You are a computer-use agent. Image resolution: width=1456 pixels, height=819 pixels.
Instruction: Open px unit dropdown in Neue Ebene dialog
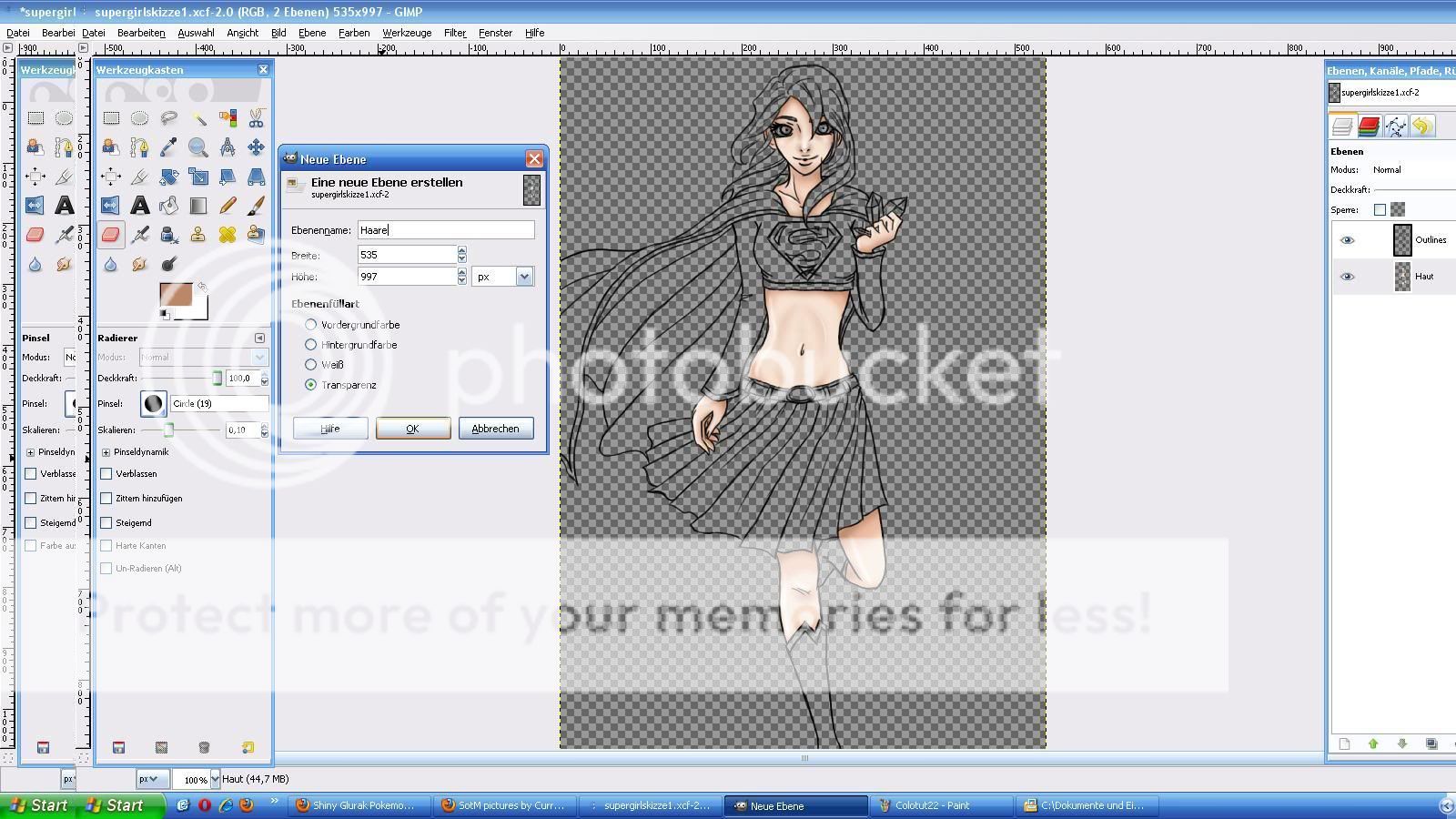click(524, 277)
